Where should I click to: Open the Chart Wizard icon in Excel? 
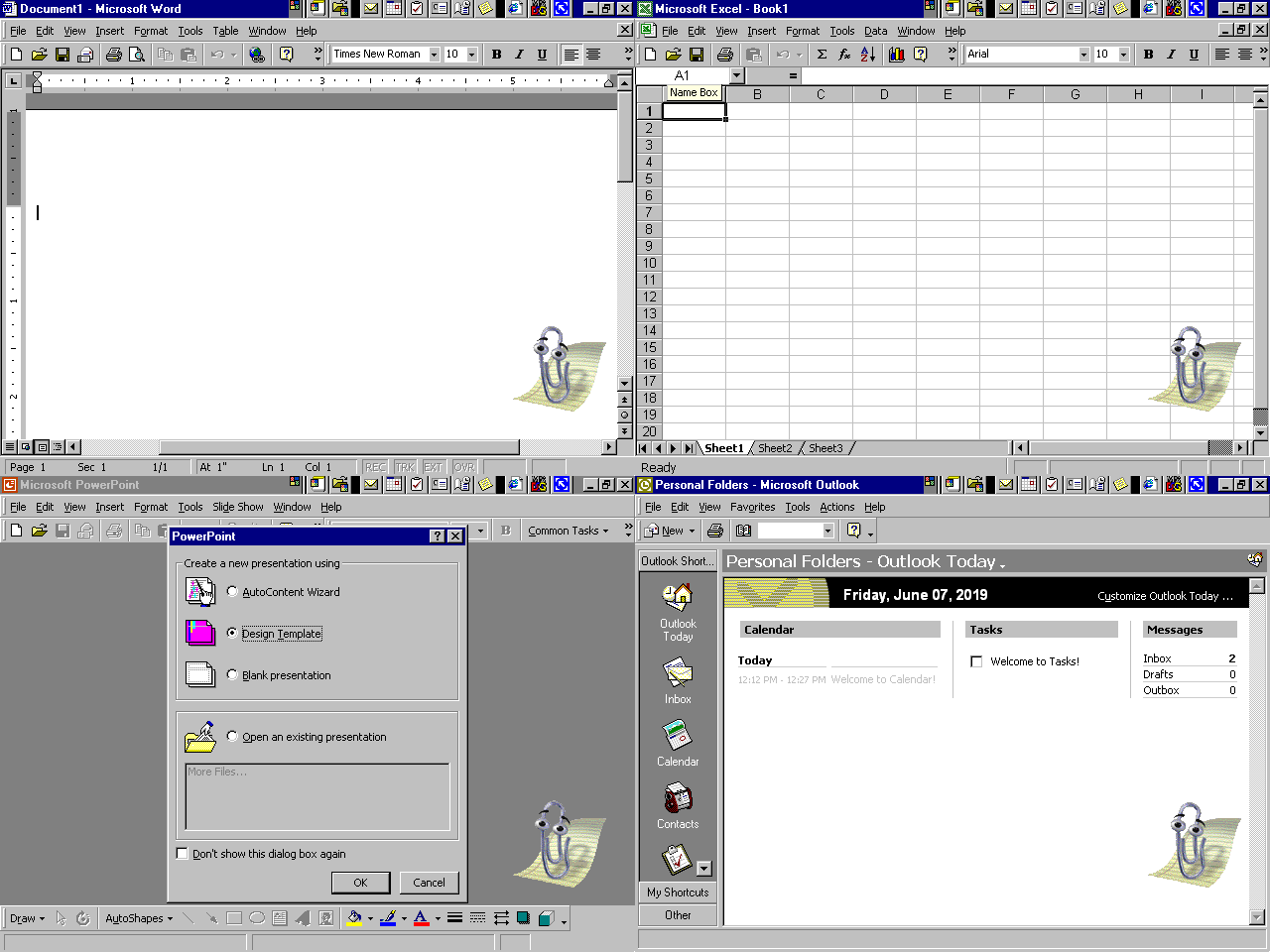click(x=897, y=55)
